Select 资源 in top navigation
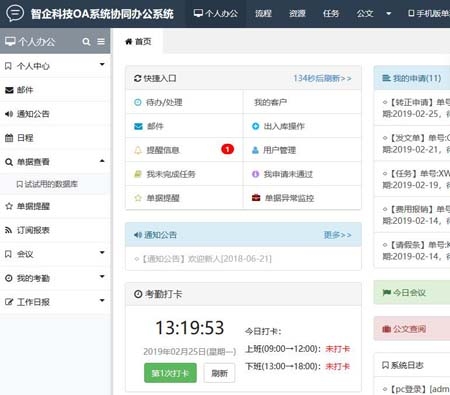450x395 pixels. 297,13
